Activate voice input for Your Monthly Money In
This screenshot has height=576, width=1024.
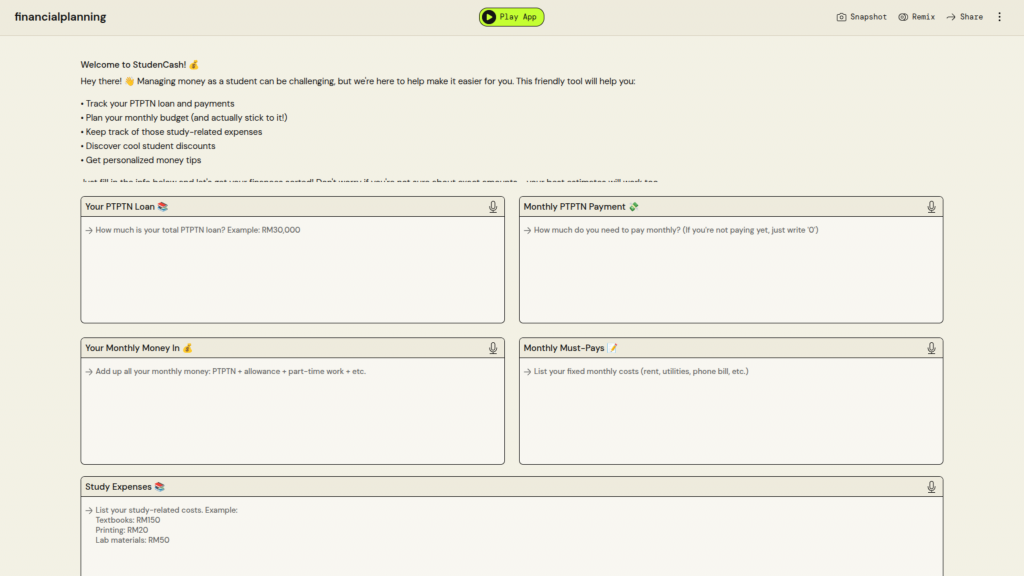click(493, 348)
